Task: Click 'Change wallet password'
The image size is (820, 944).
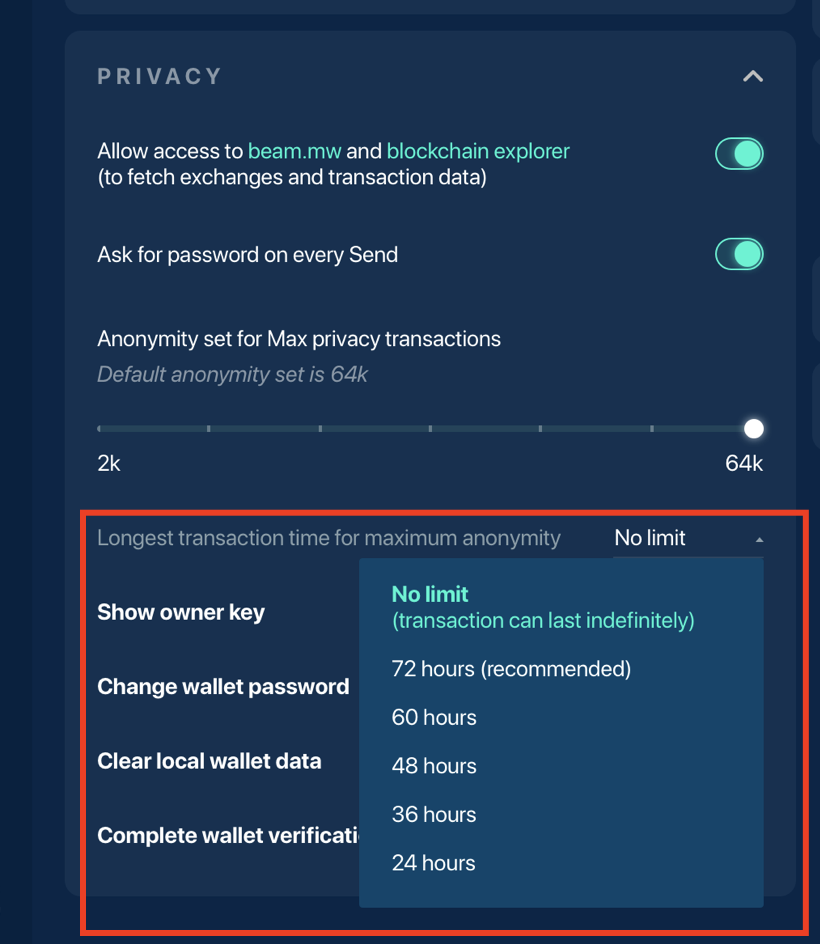Action: pyautogui.click(x=223, y=686)
